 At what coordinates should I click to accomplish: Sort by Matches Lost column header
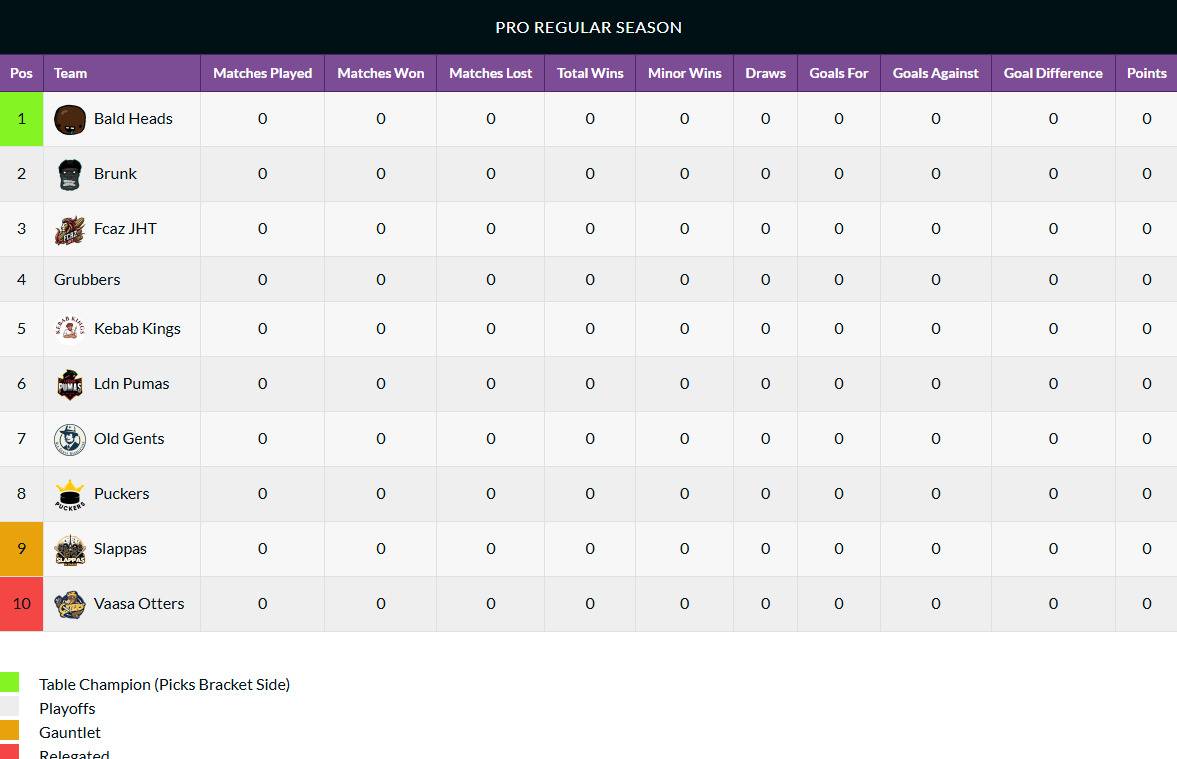[490, 73]
